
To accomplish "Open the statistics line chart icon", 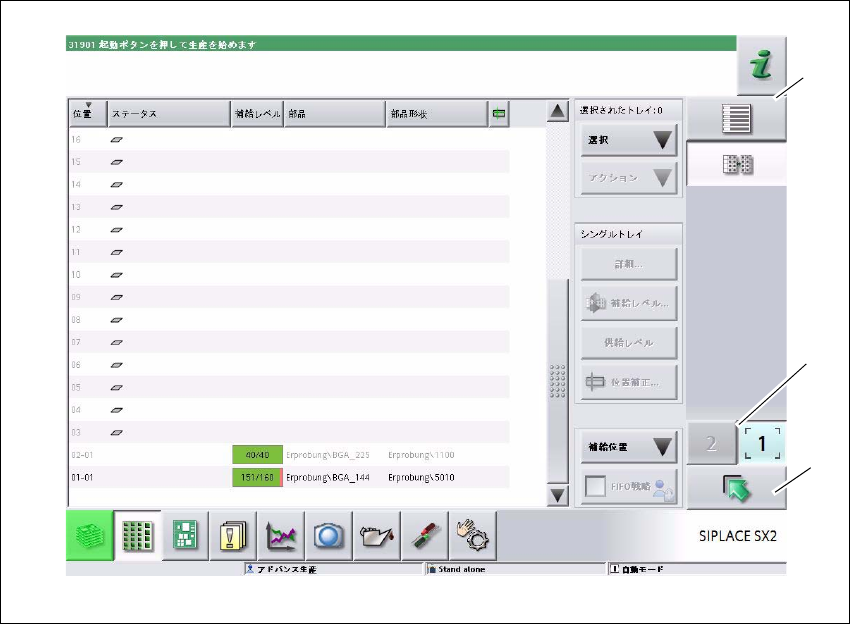I will coord(282,535).
